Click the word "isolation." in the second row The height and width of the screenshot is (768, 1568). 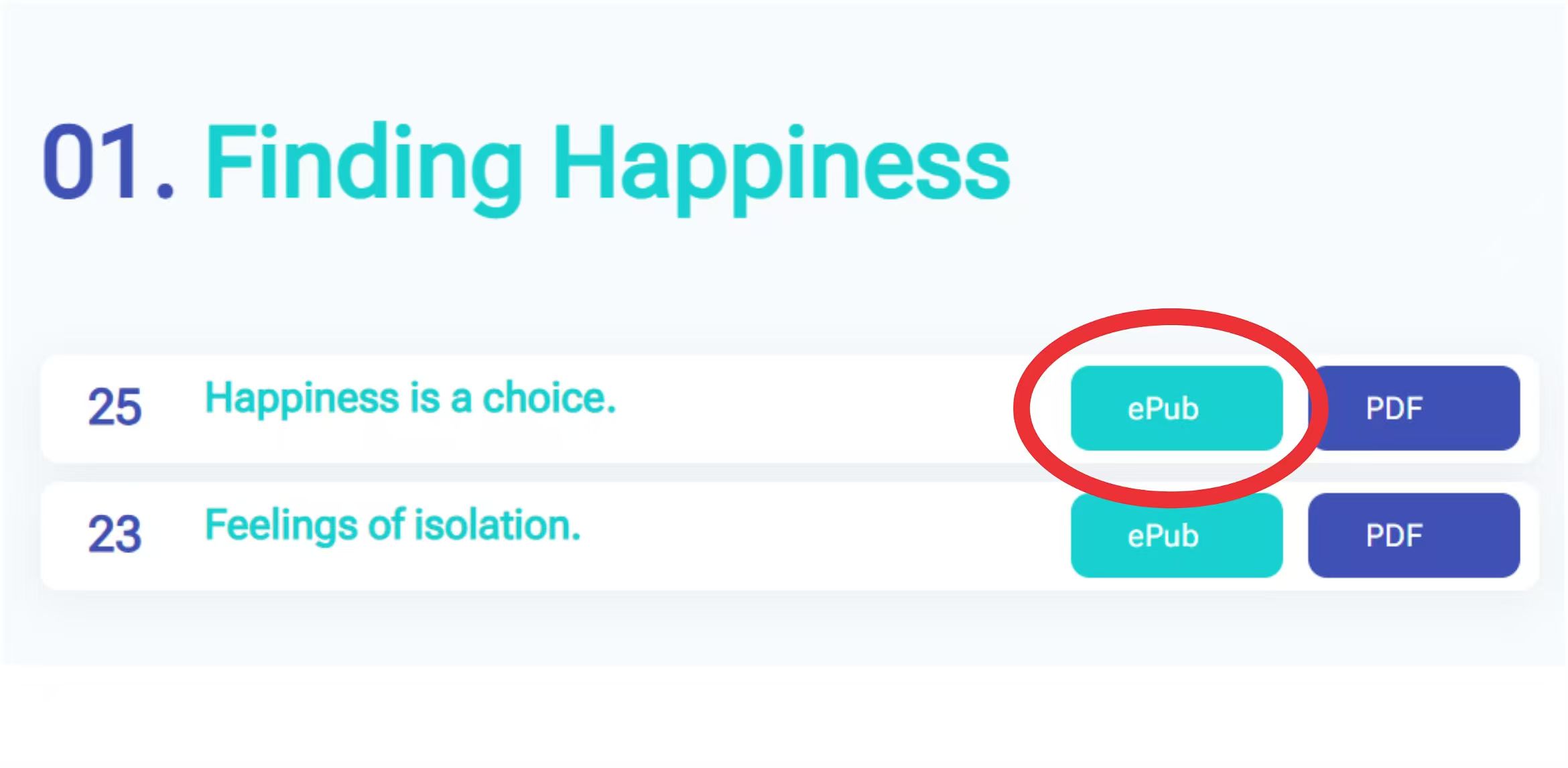[x=497, y=525]
